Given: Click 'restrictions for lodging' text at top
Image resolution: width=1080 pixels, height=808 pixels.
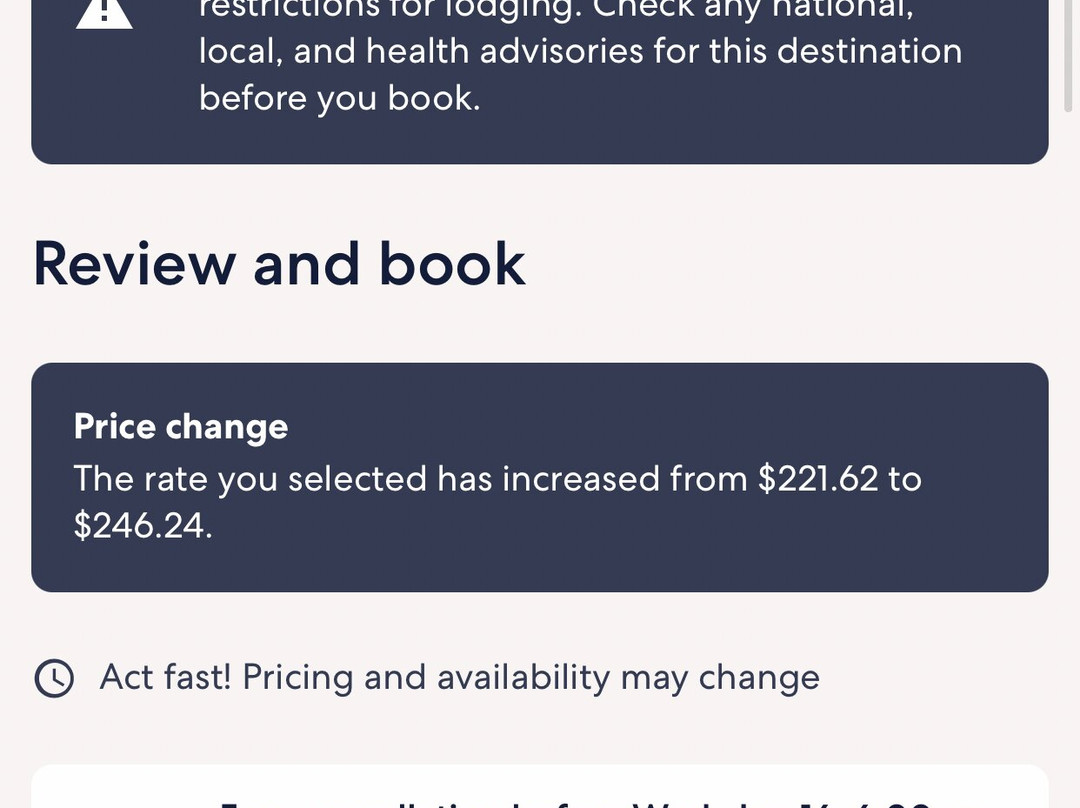Looking at the screenshot, I should [380, 8].
